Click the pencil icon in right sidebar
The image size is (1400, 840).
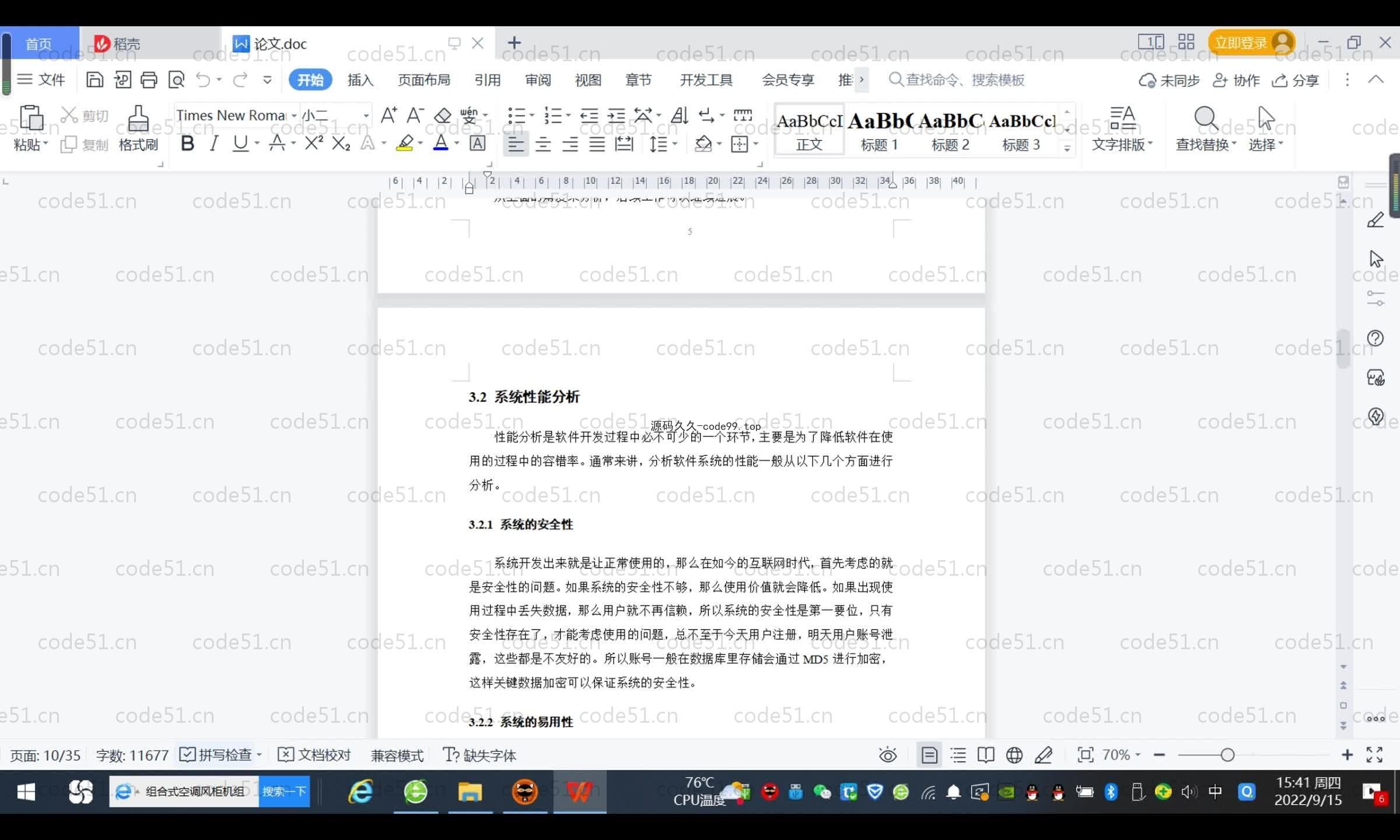point(1375,220)
